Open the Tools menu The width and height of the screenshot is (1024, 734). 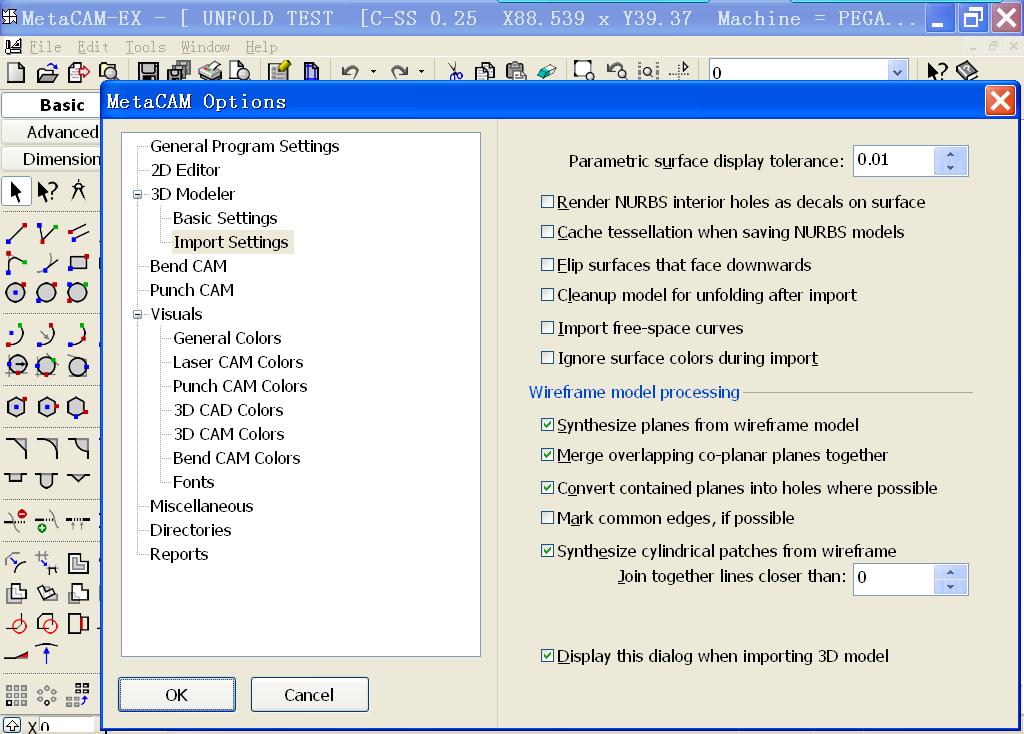tap(145, 47)
